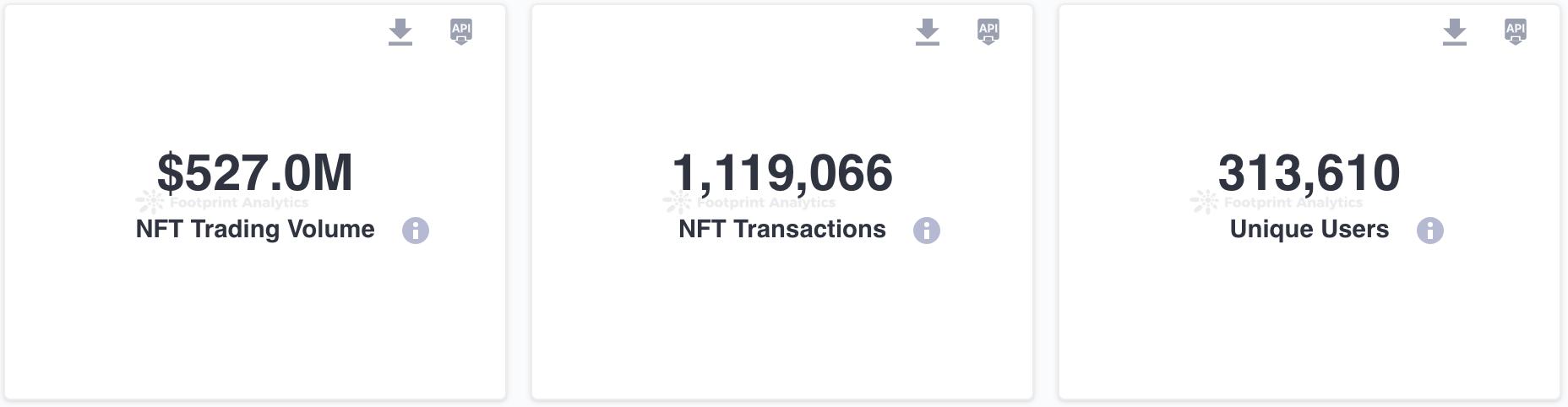Download the NFT Transactions card data
Image resolution: width=1568 pixels, height=407 pixels.
[x=928, y=32]
